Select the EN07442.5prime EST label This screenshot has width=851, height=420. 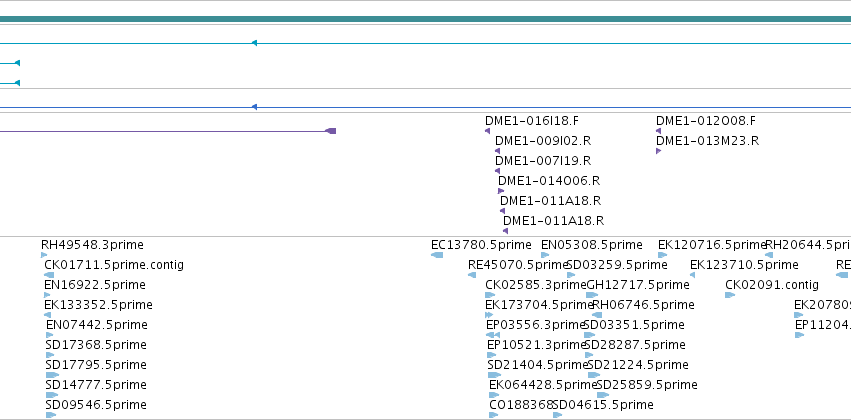[x=97, y=325]
